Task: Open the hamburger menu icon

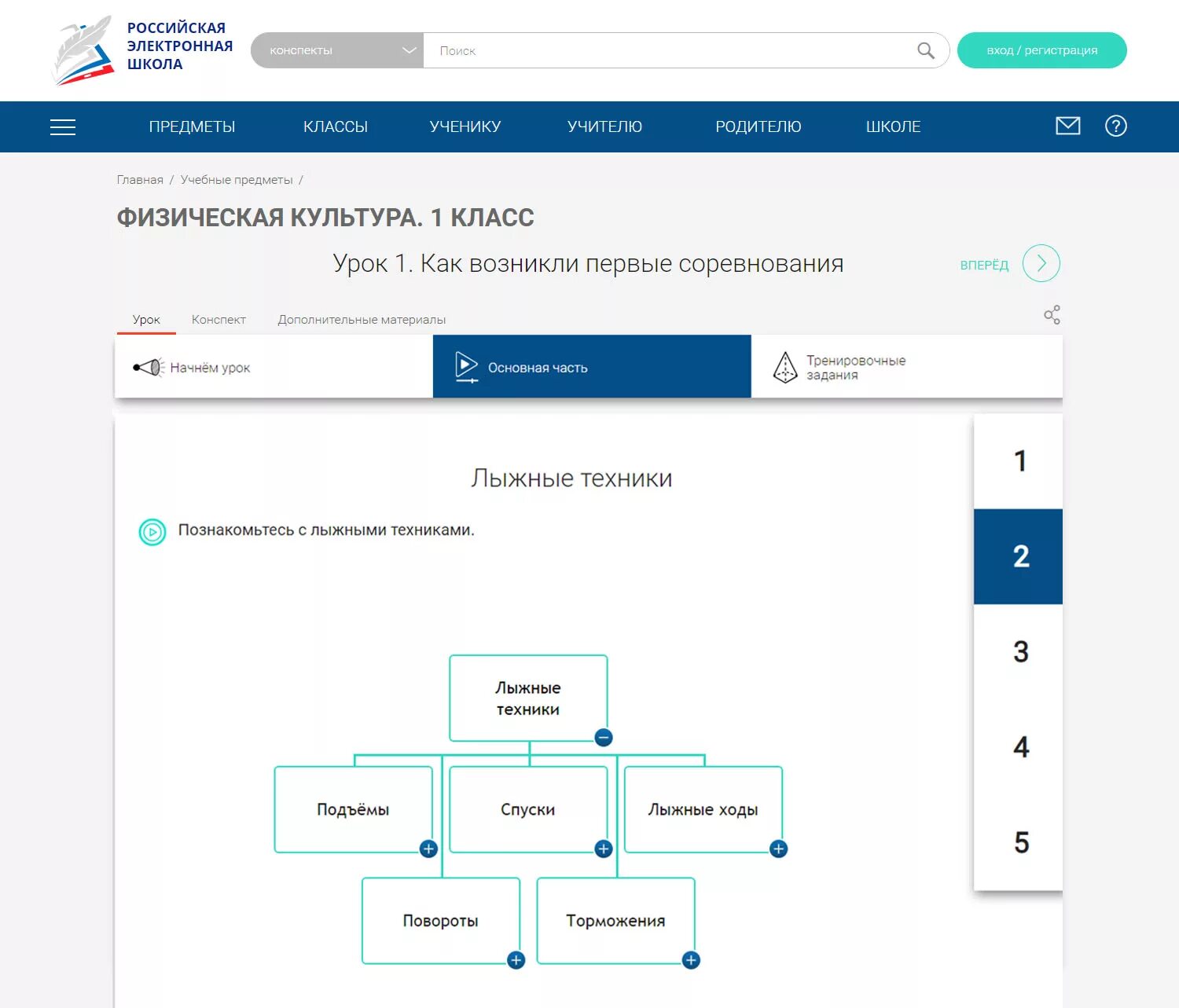Action: tap(63, 127)
